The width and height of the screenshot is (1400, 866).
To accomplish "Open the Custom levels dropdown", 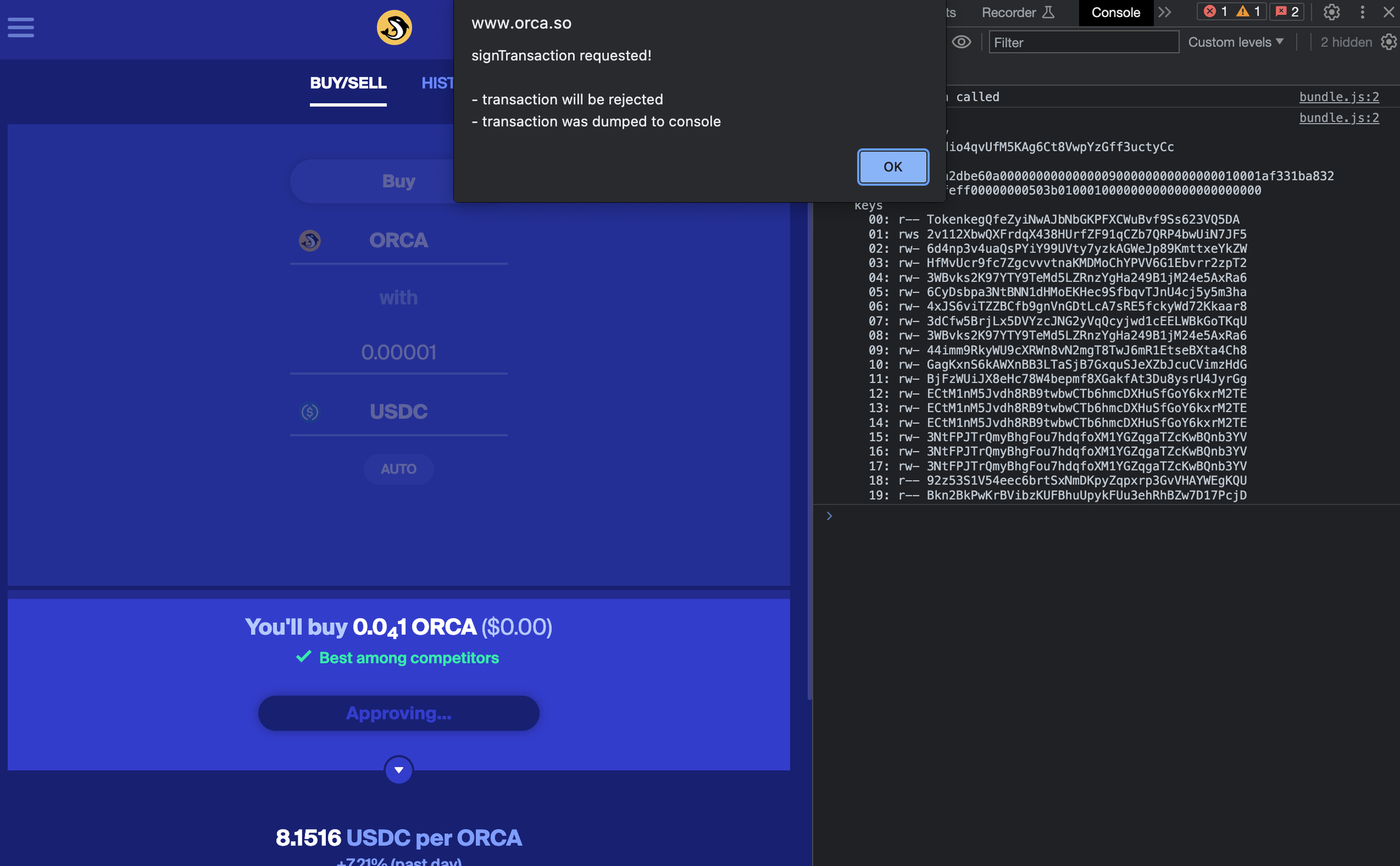I will (x=1236, y=42).
